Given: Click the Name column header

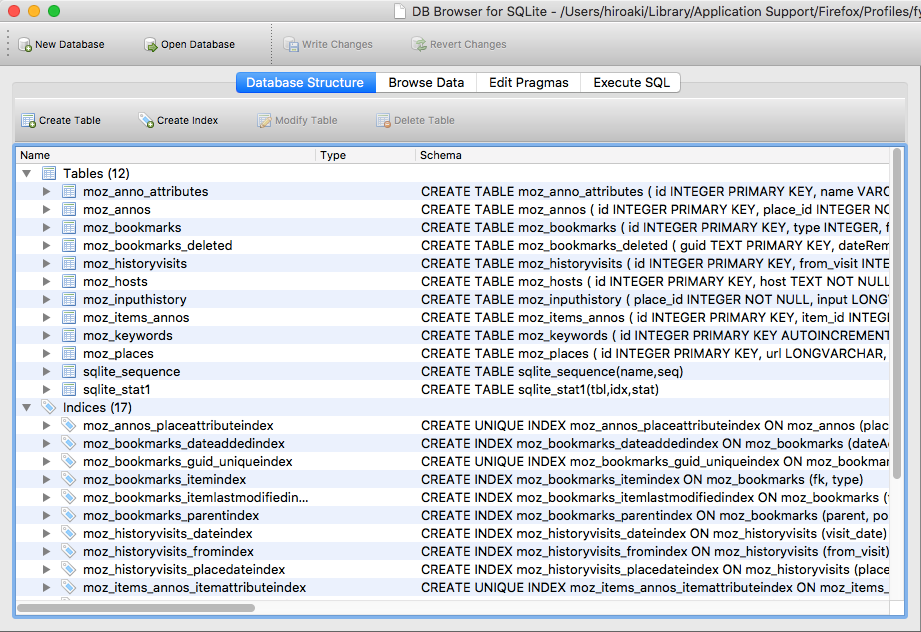Looking at the screenshot, I should tap(165, 155).
